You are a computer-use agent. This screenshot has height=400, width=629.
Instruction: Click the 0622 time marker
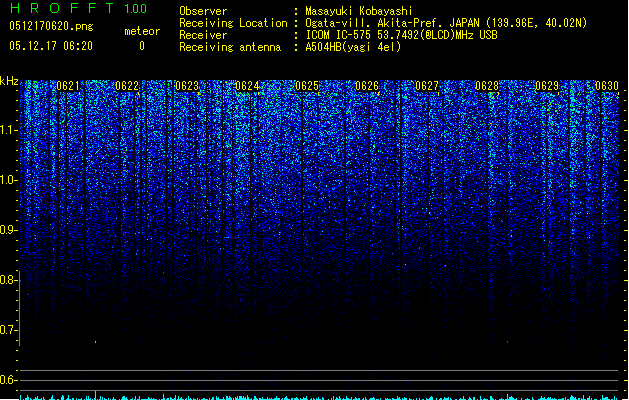click(x=127, y=86)
